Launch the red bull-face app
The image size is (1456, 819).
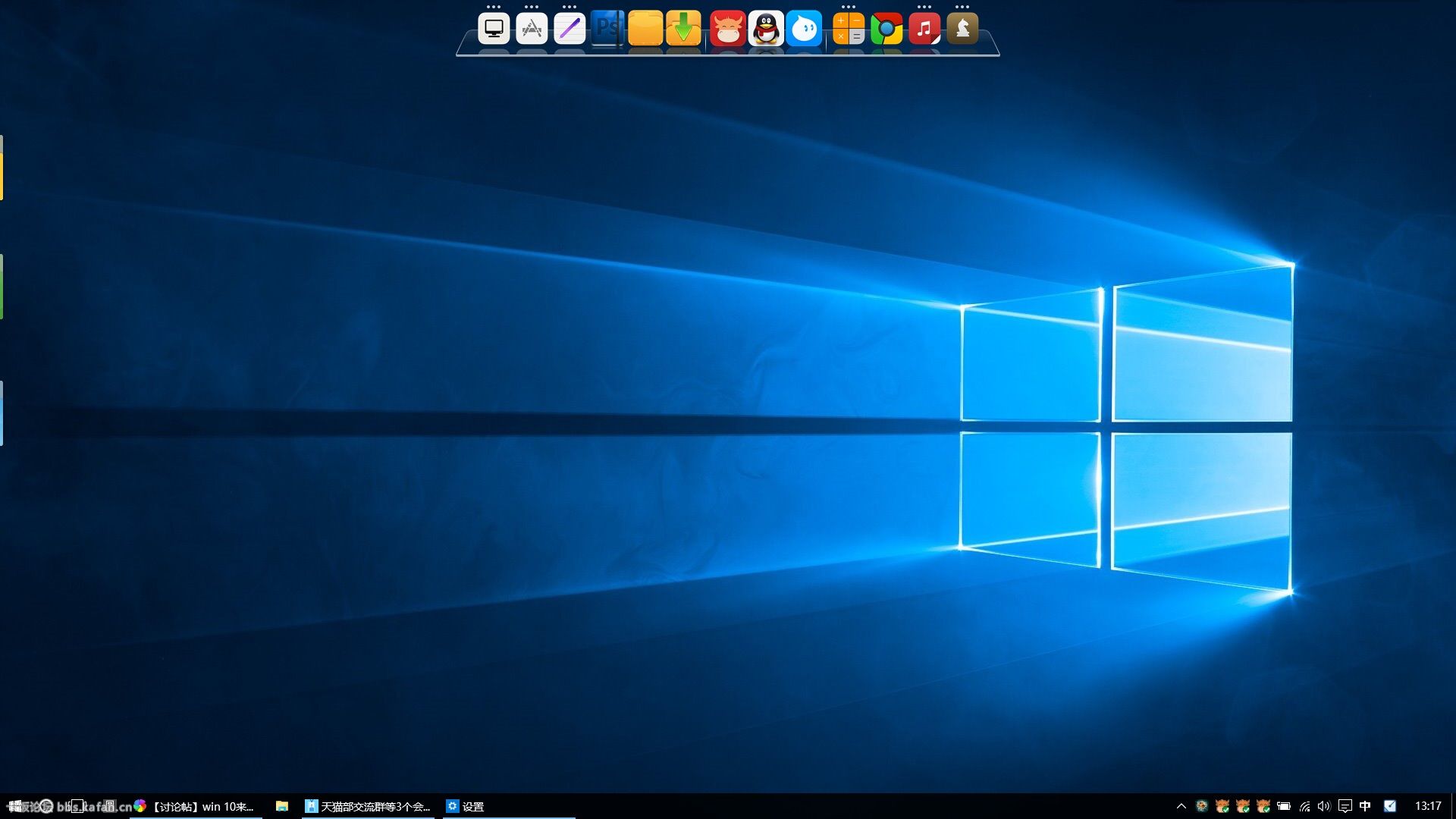tap(728, 29)
